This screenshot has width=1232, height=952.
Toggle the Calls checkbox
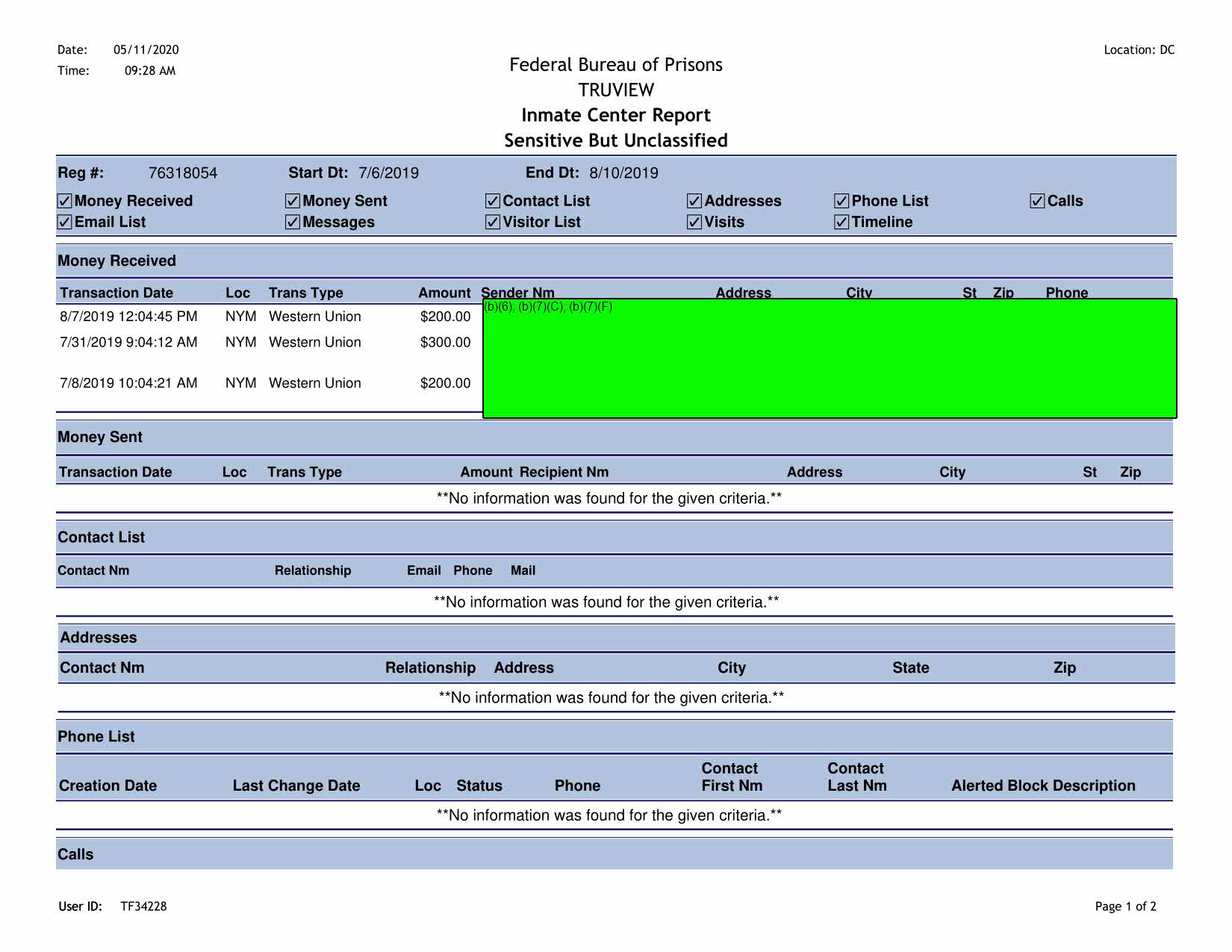(1037, 201)
